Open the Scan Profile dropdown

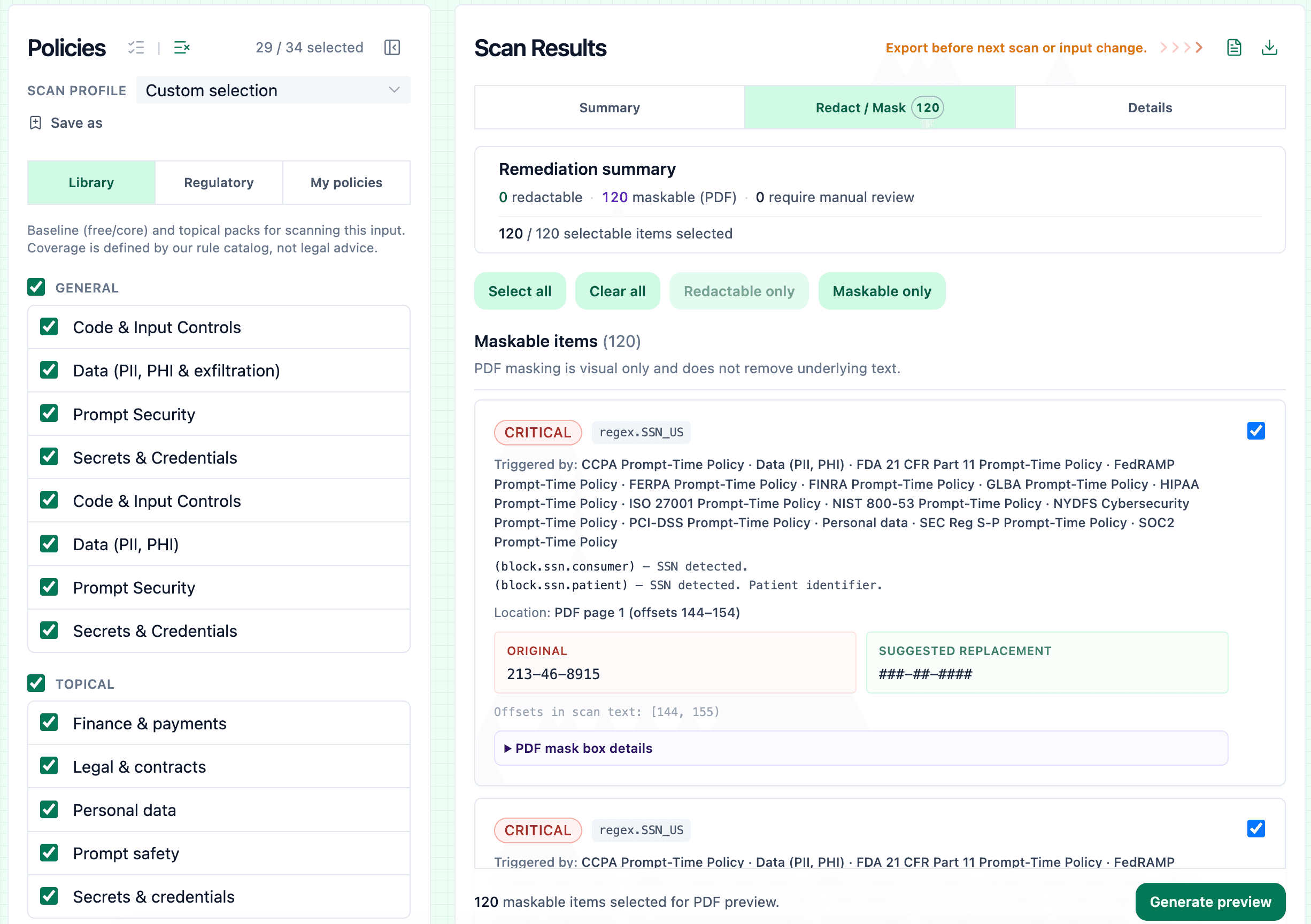pos(273,90)
